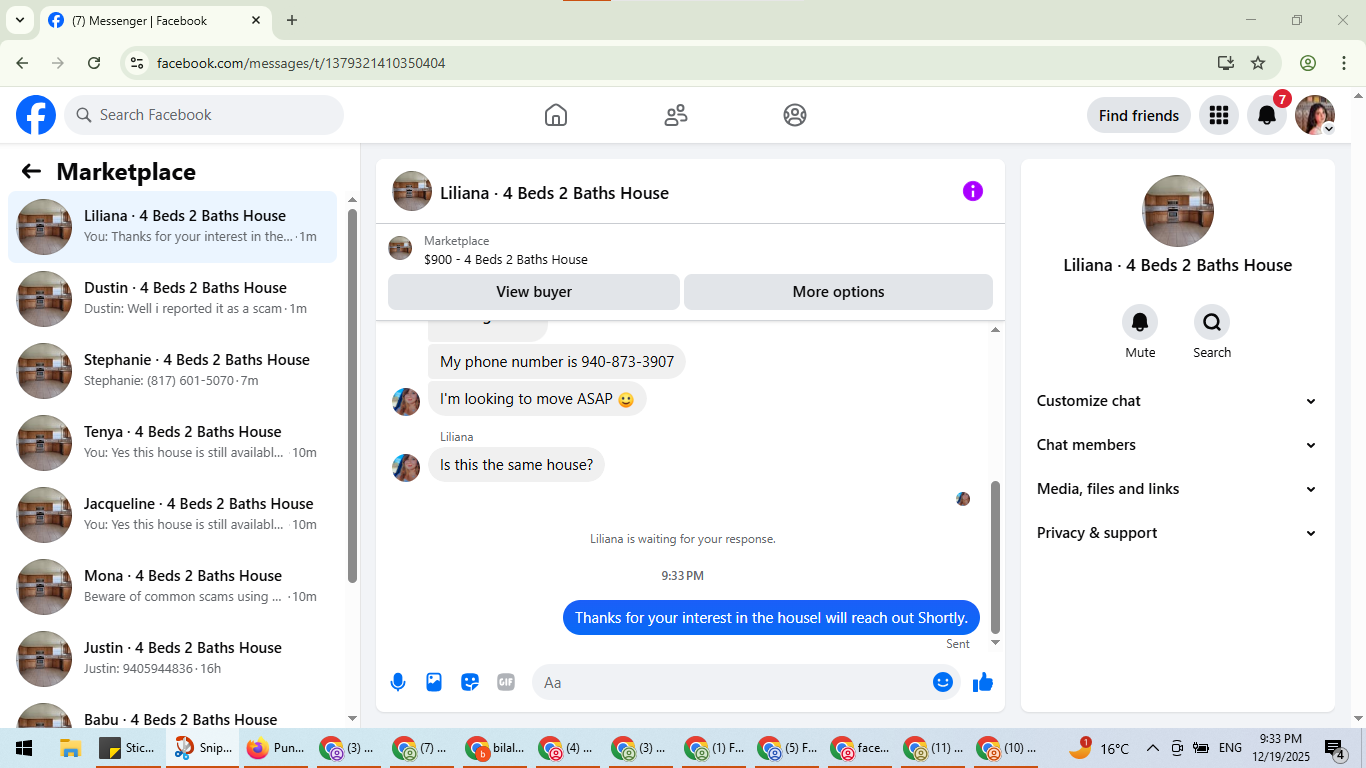The height and width of the screenshot is (768, 1366).
Task: Open Firefox taskbar window
Action: click(276, 748)
